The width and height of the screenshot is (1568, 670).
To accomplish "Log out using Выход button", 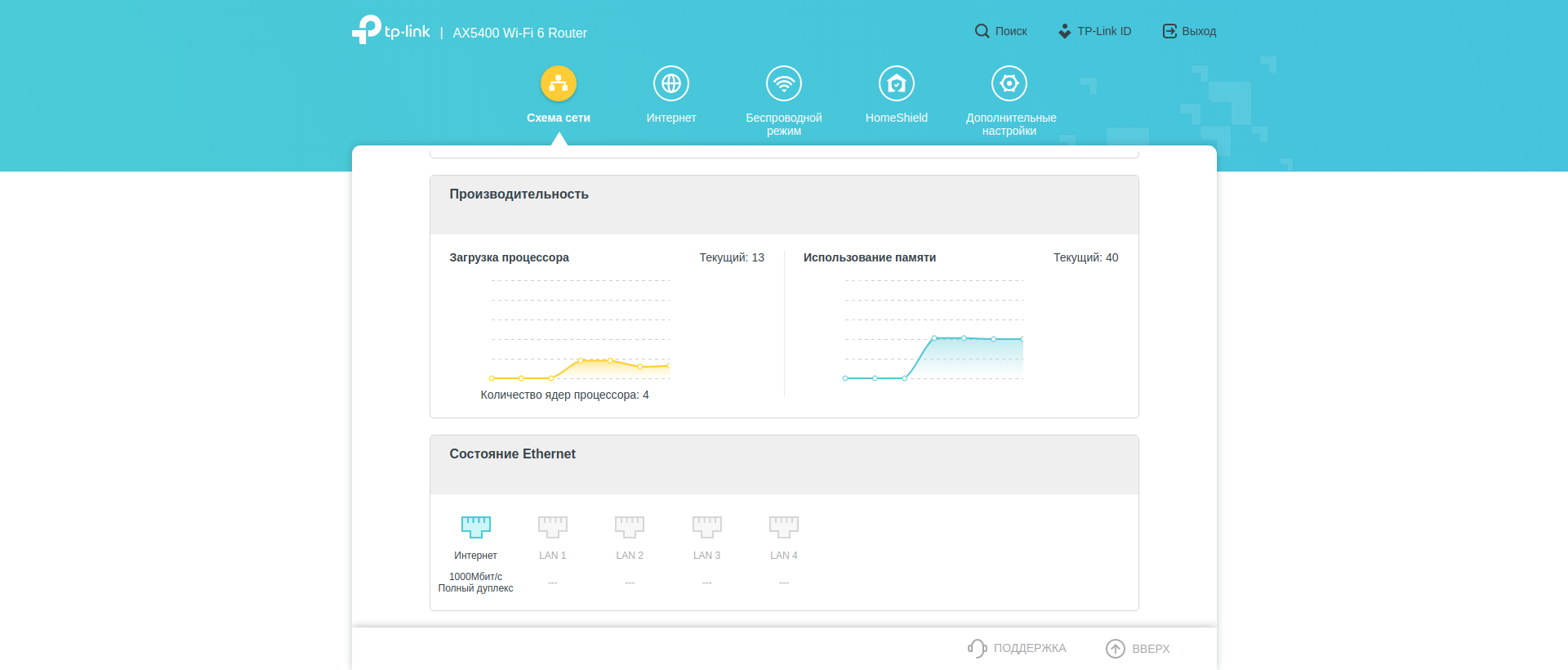I will (x=1190, y=31).
